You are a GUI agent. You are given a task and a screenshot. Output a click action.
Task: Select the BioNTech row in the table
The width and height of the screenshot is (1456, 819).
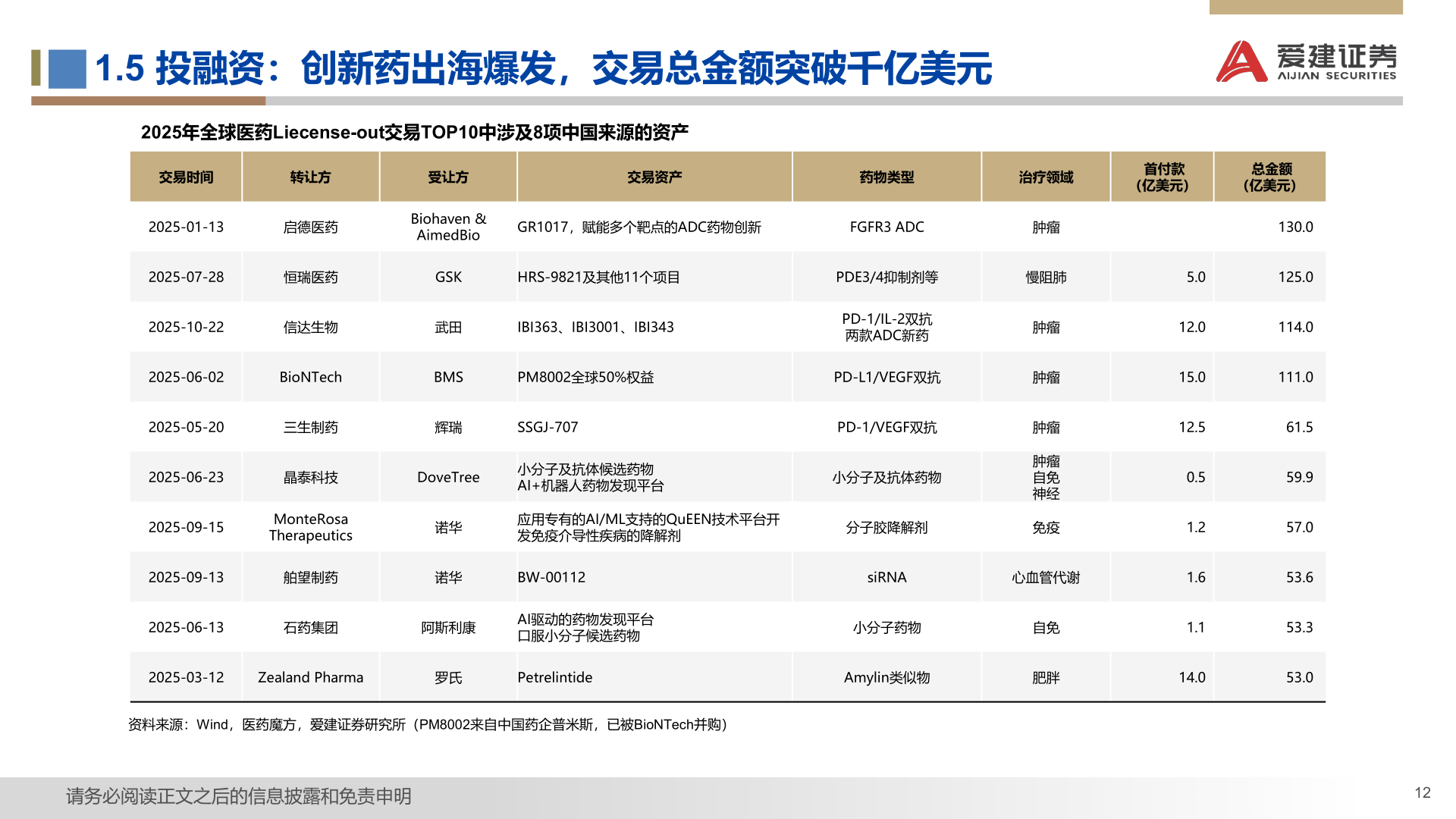click(x=311, y=377)
